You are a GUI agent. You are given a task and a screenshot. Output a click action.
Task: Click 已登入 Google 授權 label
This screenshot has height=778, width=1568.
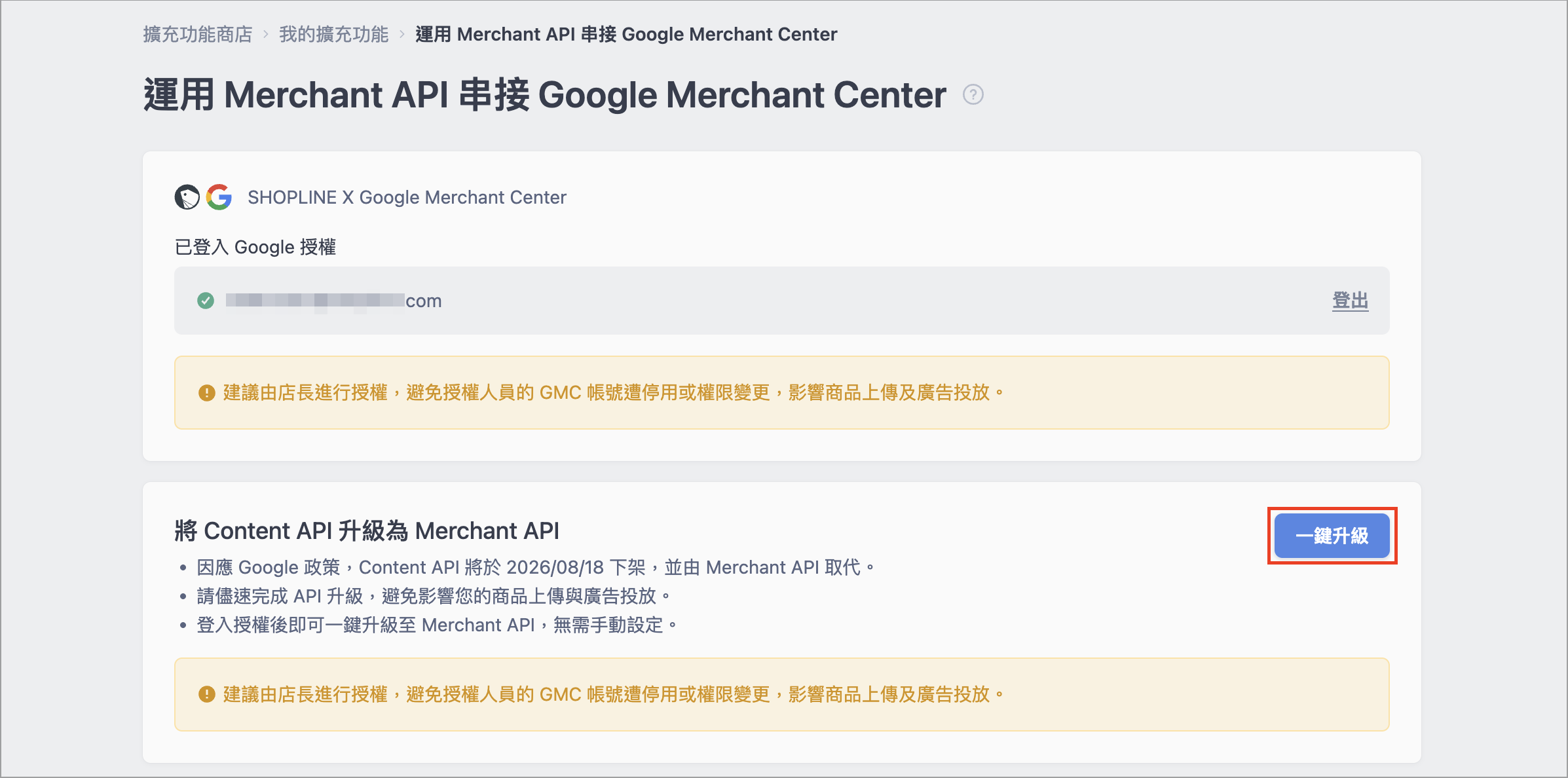click(255, 247)
